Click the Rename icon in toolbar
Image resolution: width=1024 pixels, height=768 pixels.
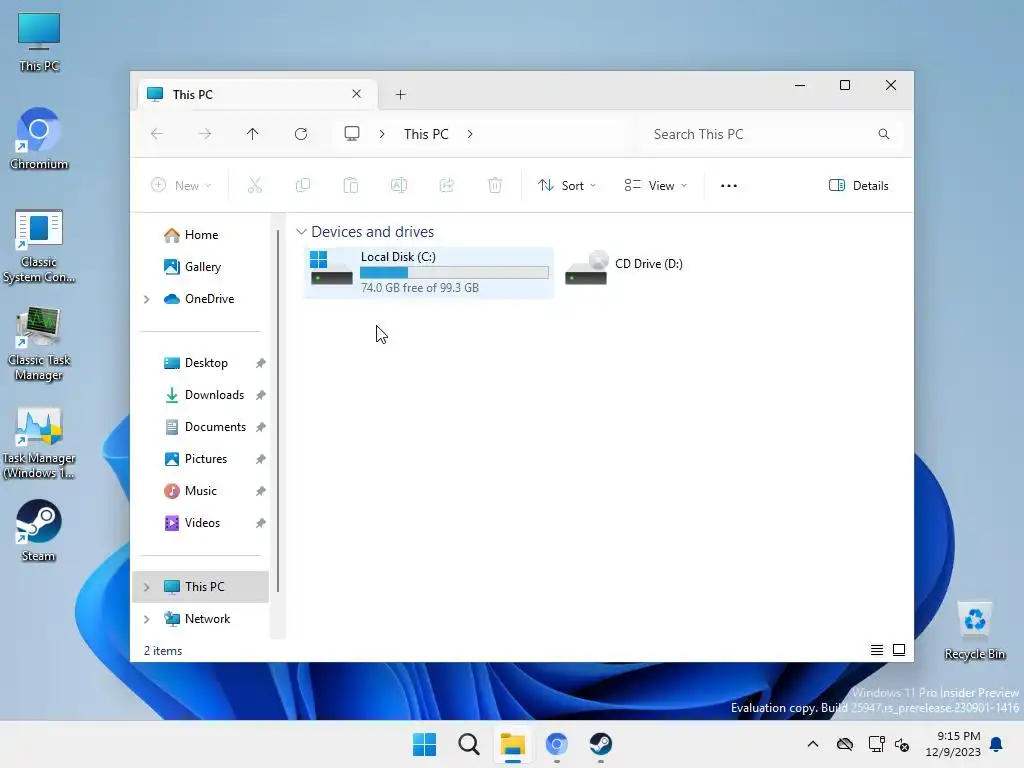click(399, 185)
